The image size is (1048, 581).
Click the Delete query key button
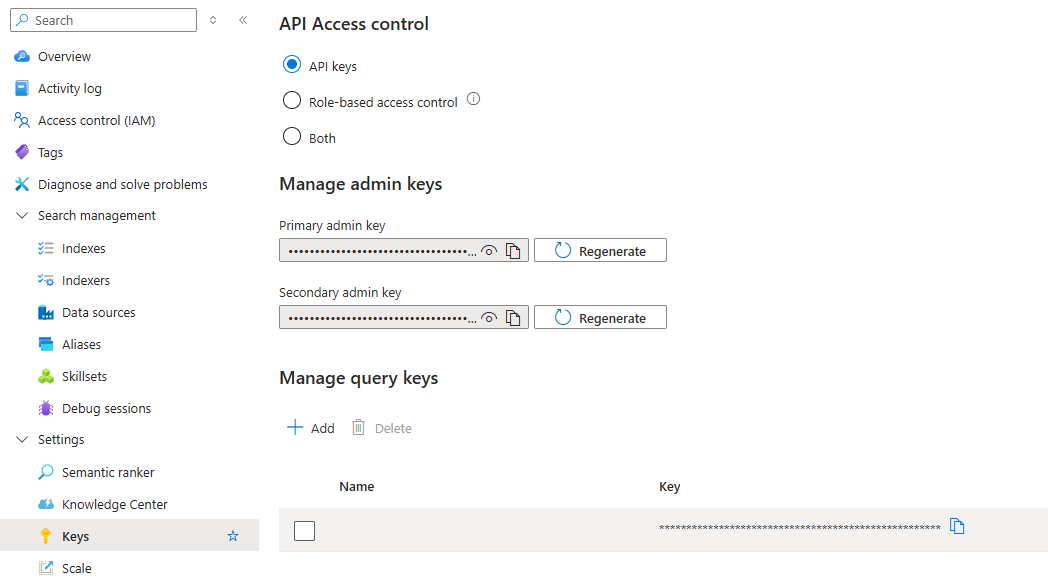pos(382,428)
